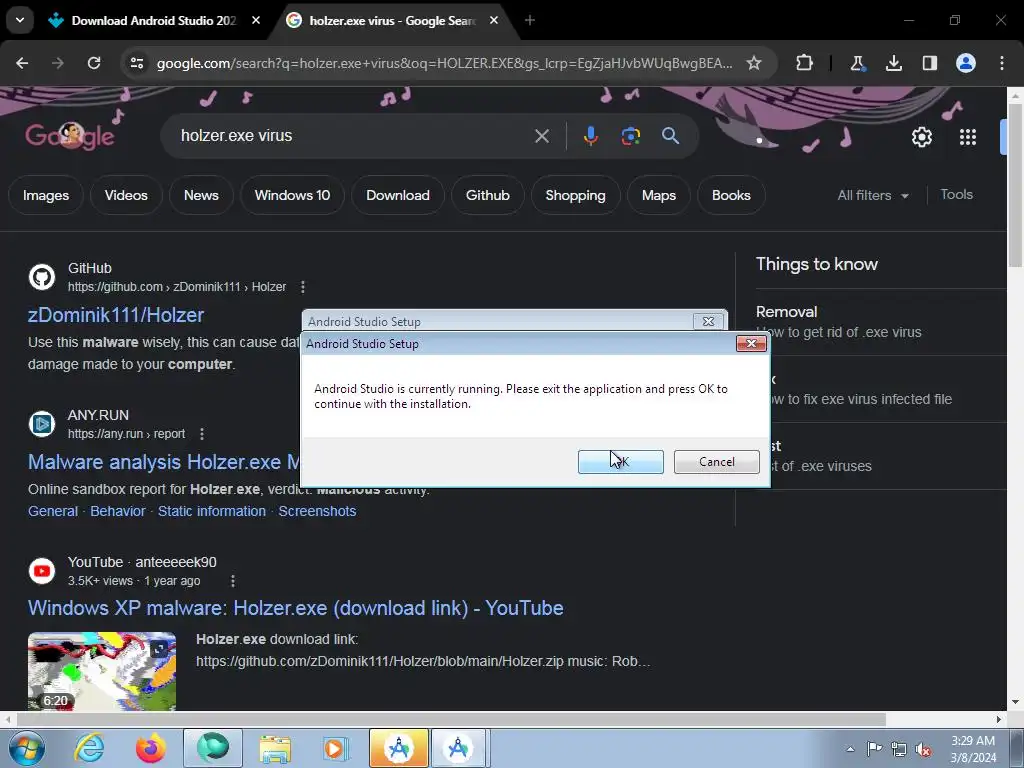The height and width of the screenshot is (768, 1024).
Task: Open zDominik111/Holzer GitHub result
Action: click(116, 315)
